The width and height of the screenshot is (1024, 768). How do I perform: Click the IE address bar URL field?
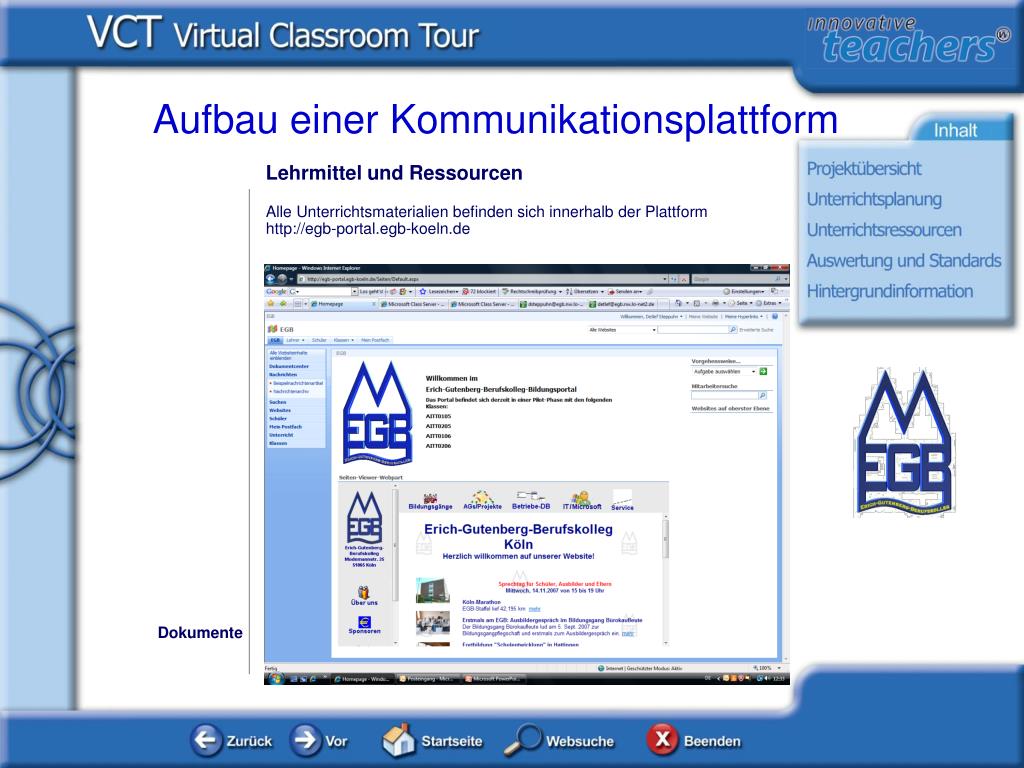click(x=482, y=279)
